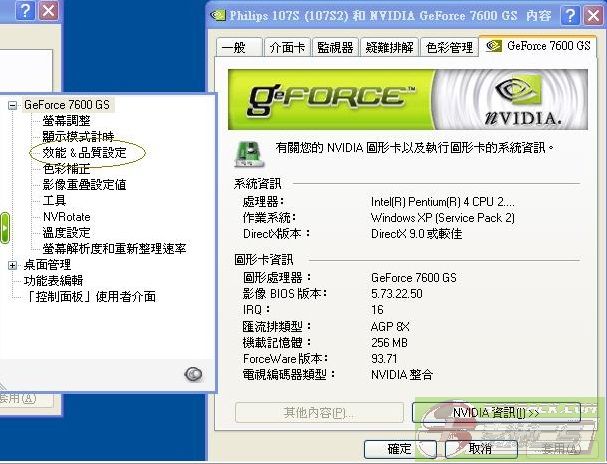Click the NVIDIA icon on GeForce tab
This screenshot has width=607, height=464.
click(494, 46)
